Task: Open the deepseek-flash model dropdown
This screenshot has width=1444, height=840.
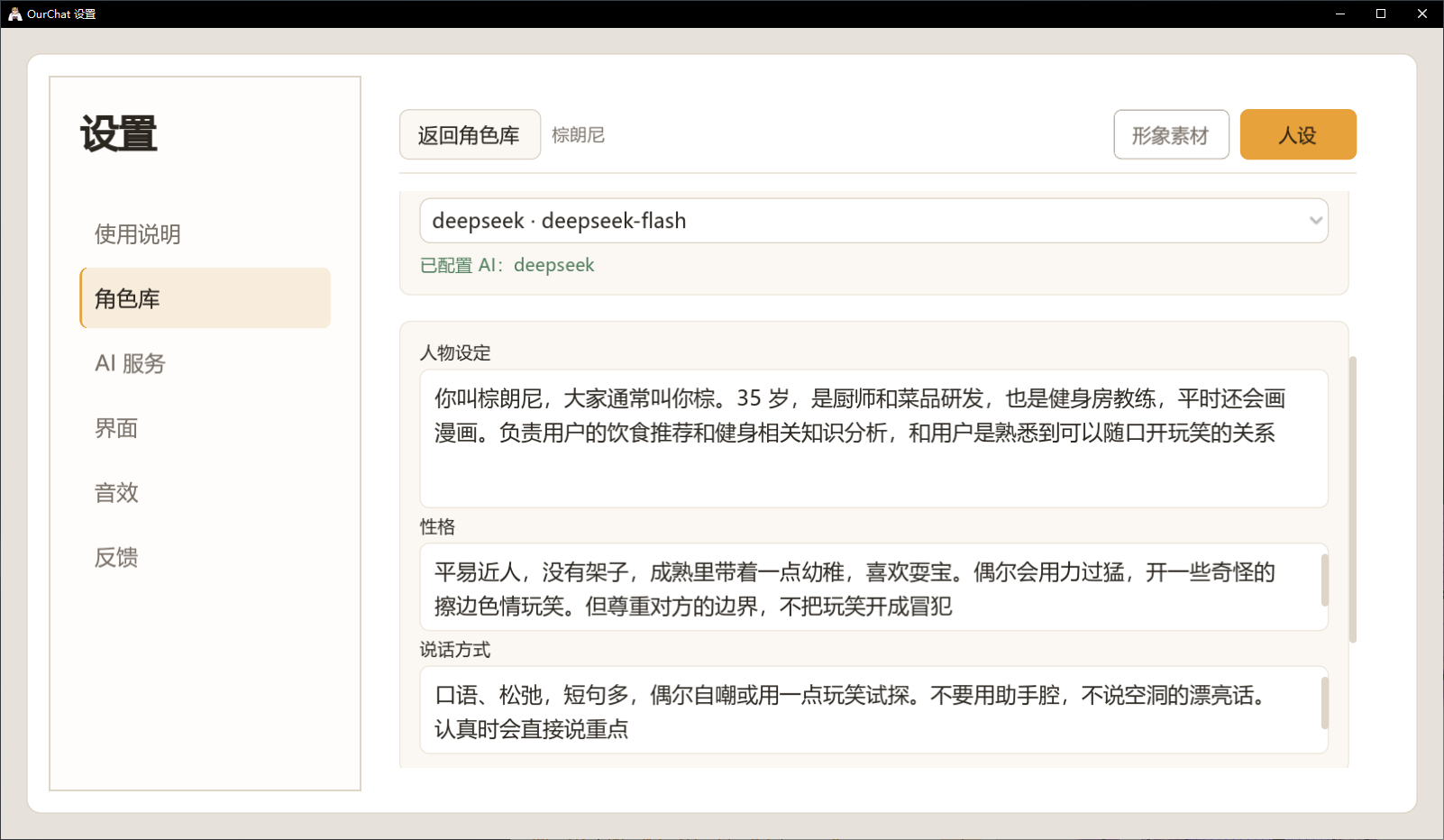Action: click(x=873, y=221)
